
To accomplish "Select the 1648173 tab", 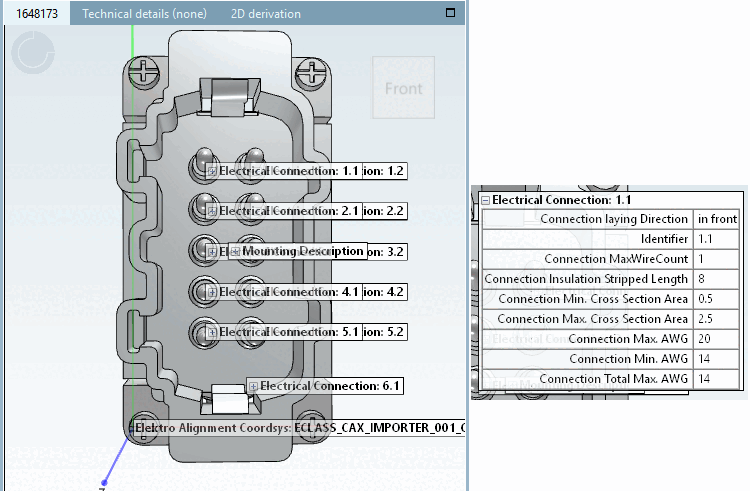I will (36, 14).
